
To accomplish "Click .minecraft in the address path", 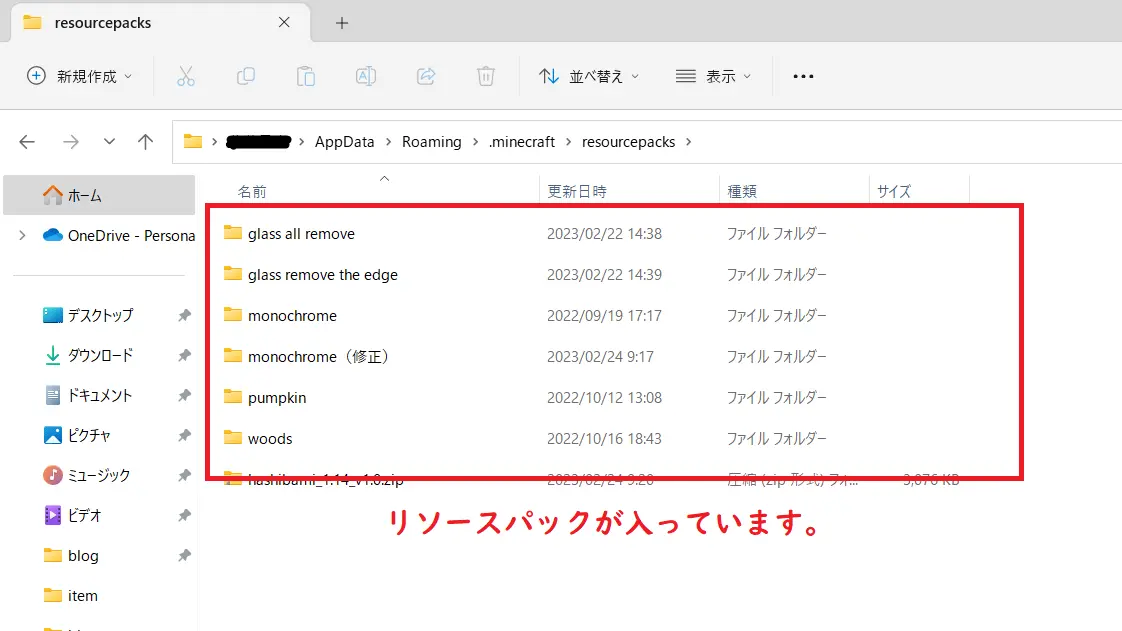I will point(522,142).
